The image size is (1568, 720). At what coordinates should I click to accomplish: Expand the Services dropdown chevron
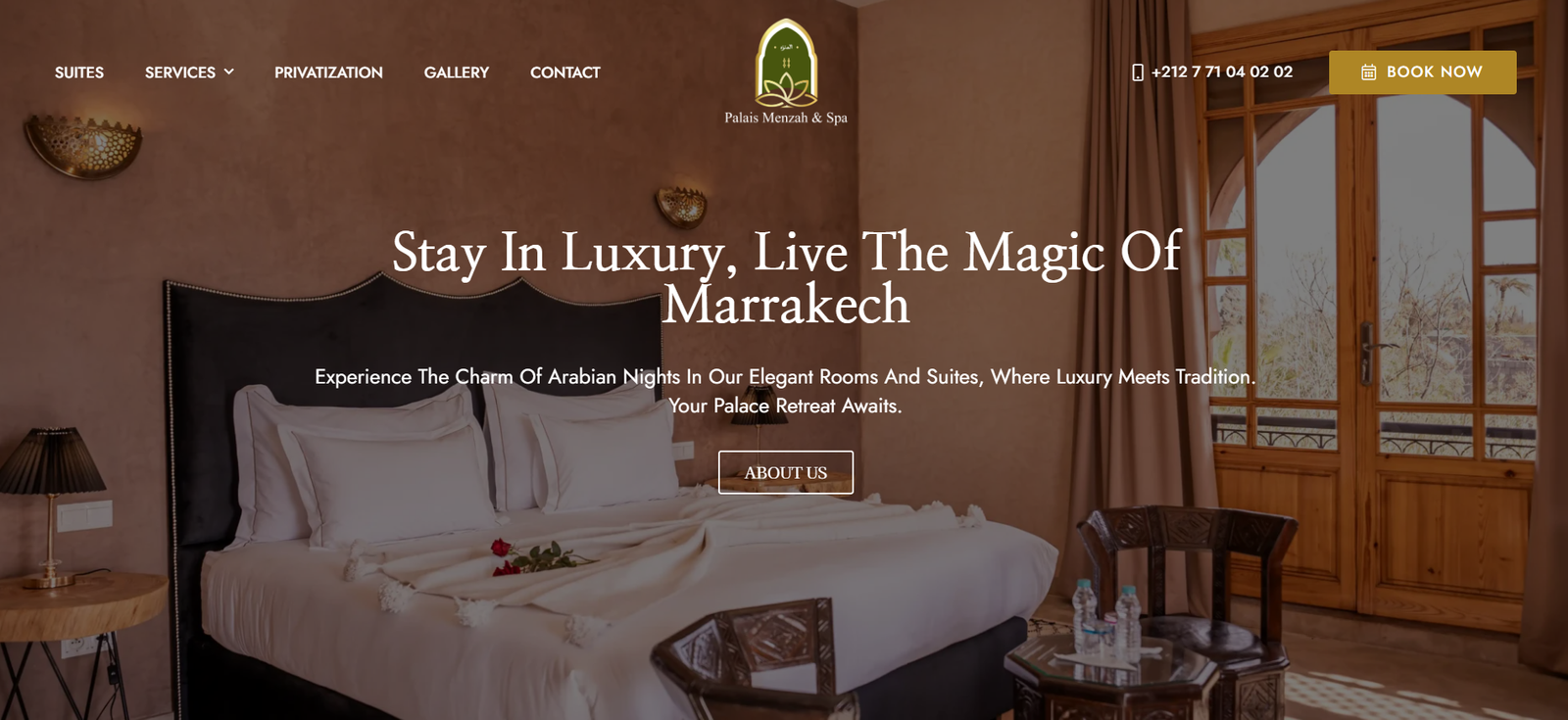(x=228, y=72)
